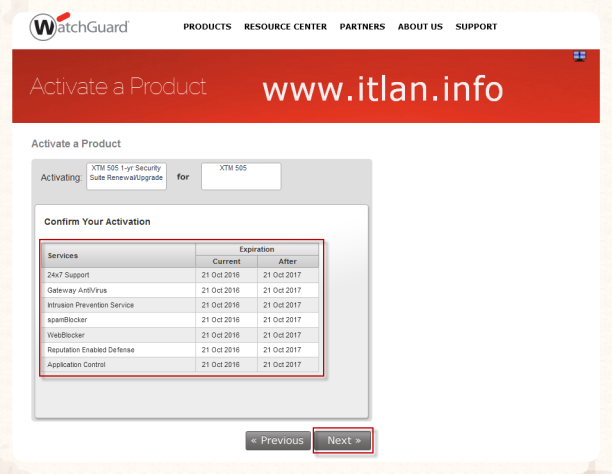
Task: Open the Resource Center menu
Action: 285,27
